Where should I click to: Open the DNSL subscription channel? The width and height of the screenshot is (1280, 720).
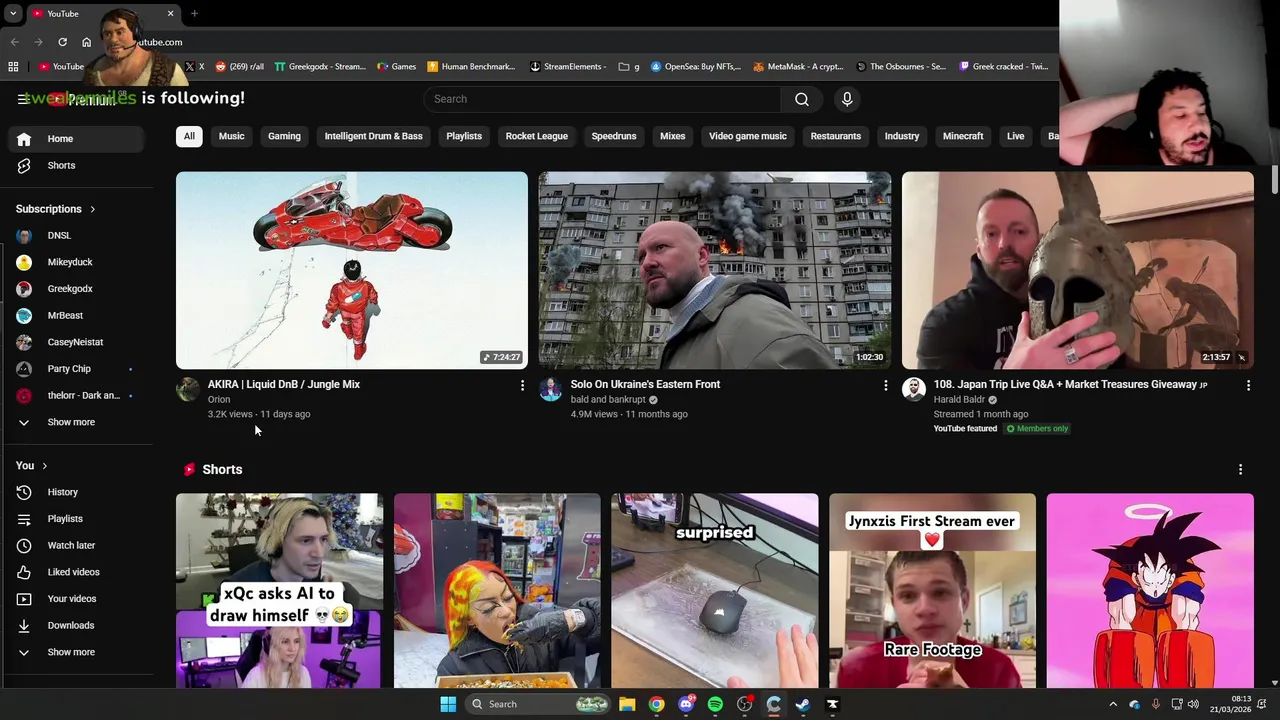[x=76, y=236]
